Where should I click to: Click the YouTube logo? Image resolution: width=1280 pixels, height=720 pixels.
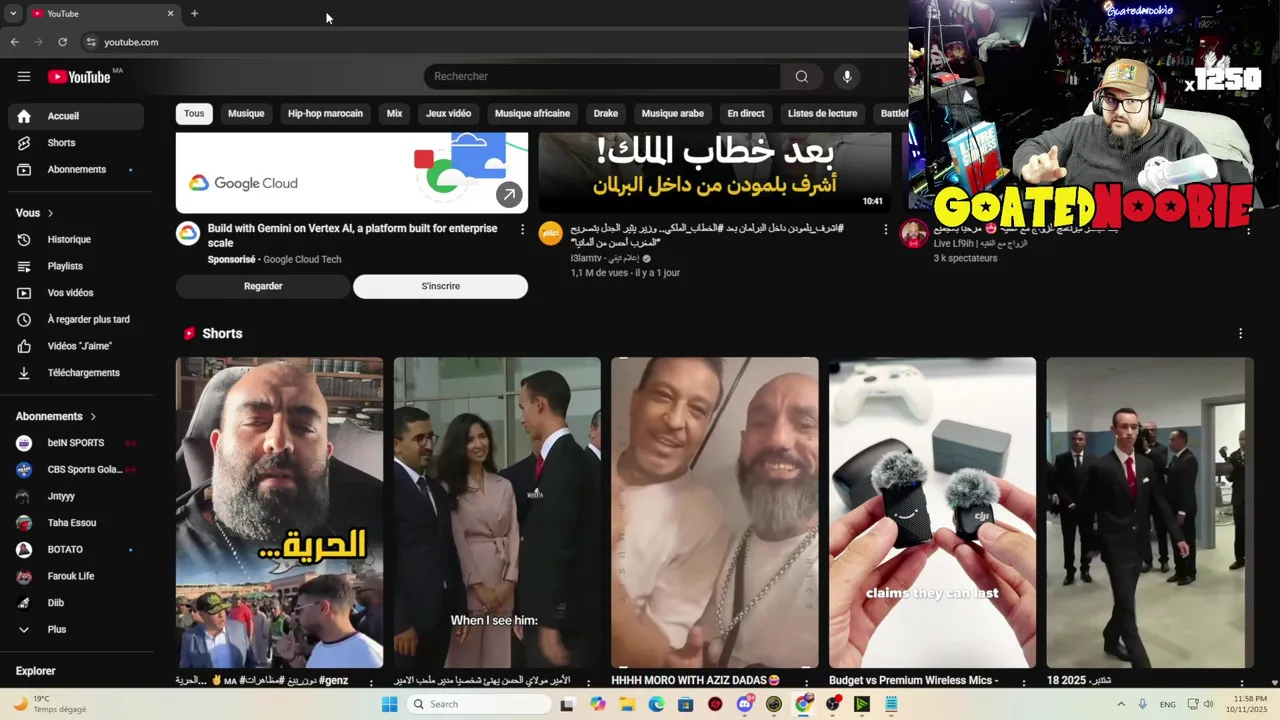(x=79, y=77)
